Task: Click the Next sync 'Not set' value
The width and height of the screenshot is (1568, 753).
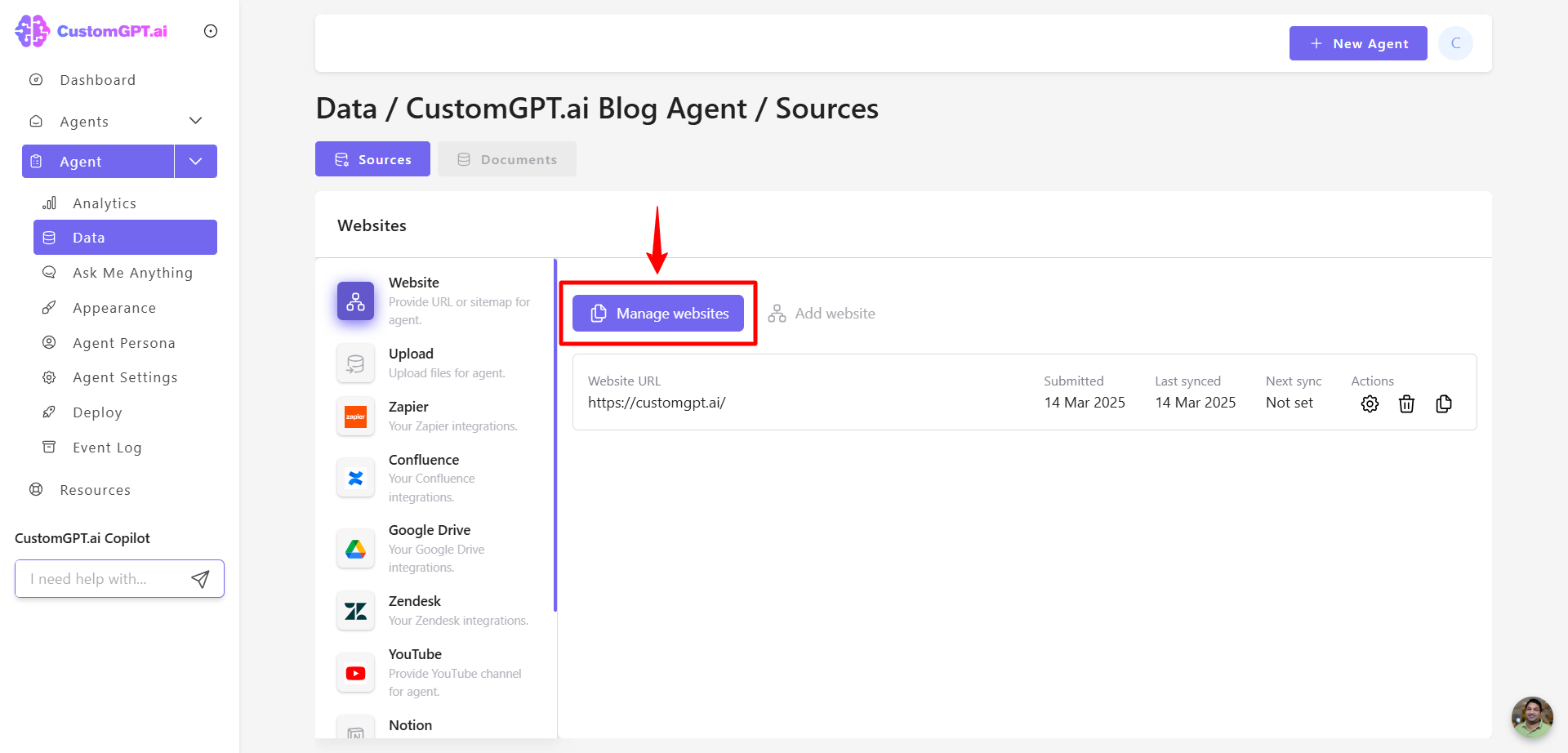Action: pos(1290,403)
